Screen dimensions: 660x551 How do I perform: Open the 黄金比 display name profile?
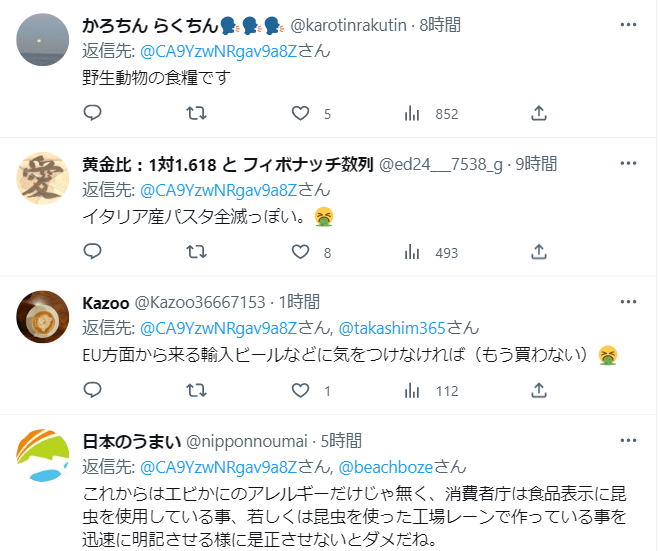pos(228,164)
